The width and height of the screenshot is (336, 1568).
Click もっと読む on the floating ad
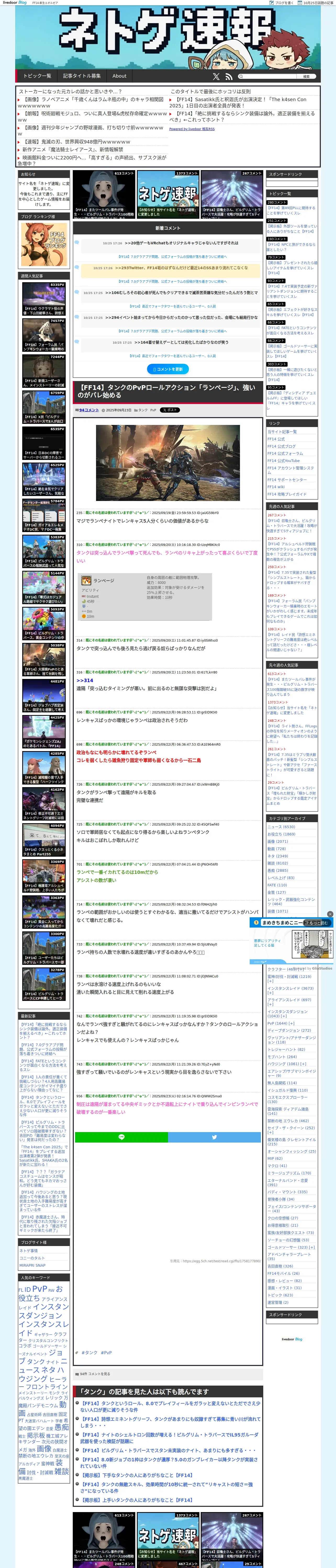pyautogui.click(x=318, y=923)
